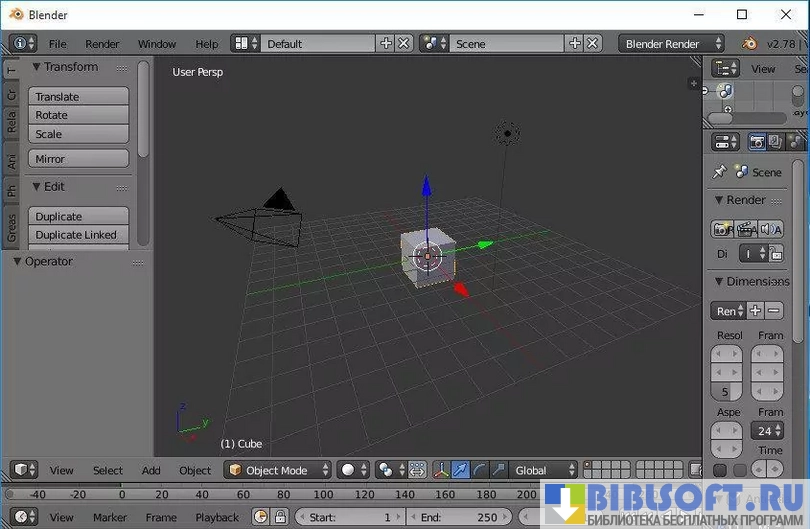Click the Duplicate Linked button
Screen dimensions: 810x529
pos(77,235)
